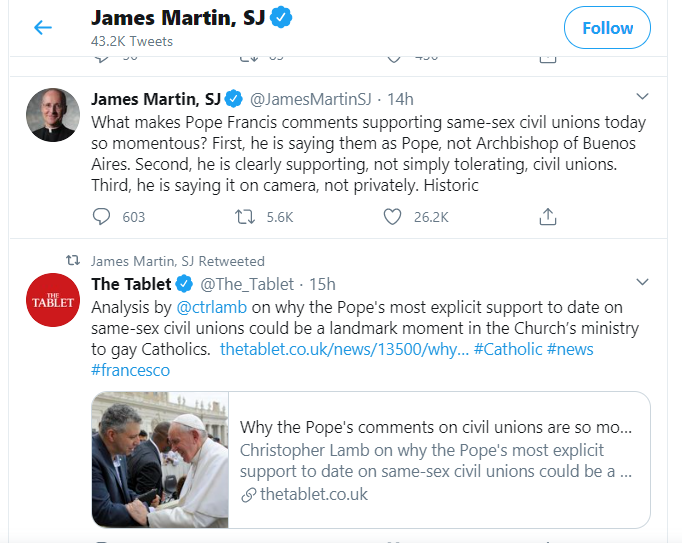The width and height of the screenshot is (682, 543).
Task: Open the @ctrlamb mention
Action: click(x=212, y=307)
